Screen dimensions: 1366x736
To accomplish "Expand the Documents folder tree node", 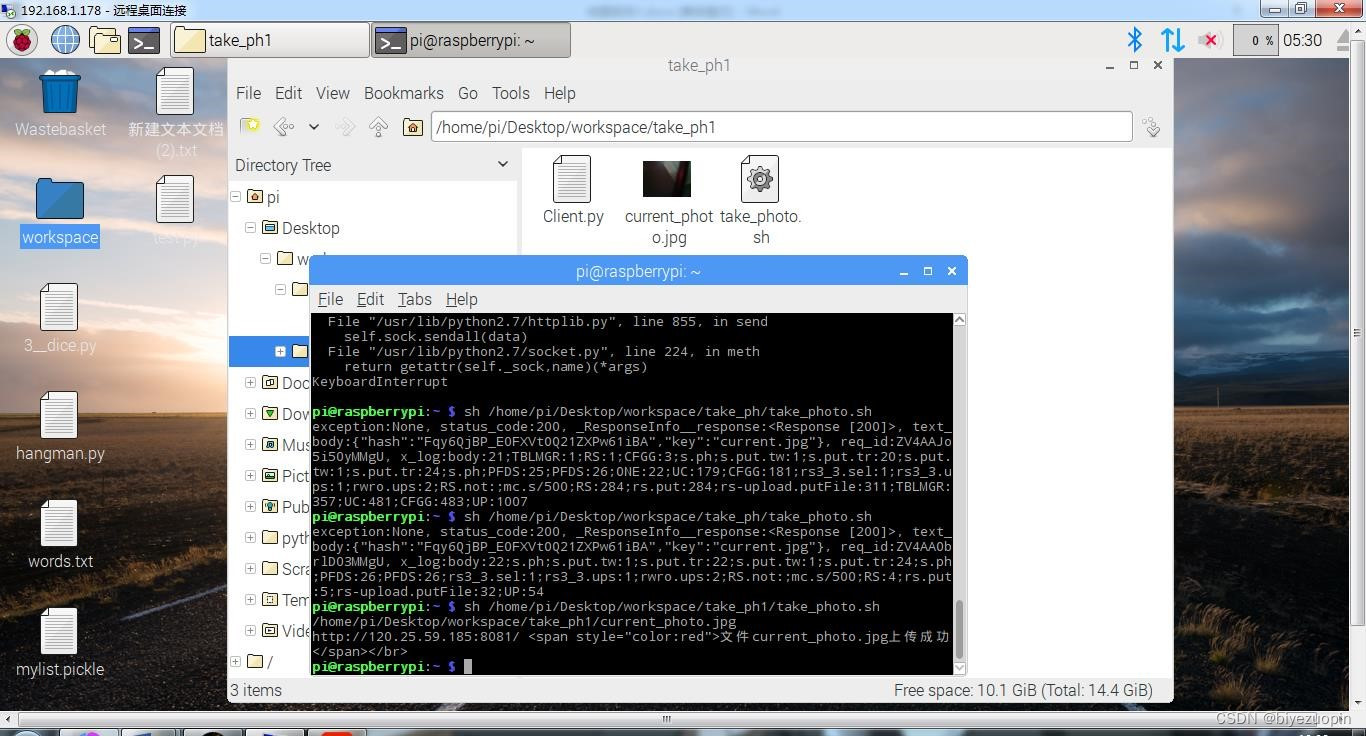I will (x=251, y=382).
